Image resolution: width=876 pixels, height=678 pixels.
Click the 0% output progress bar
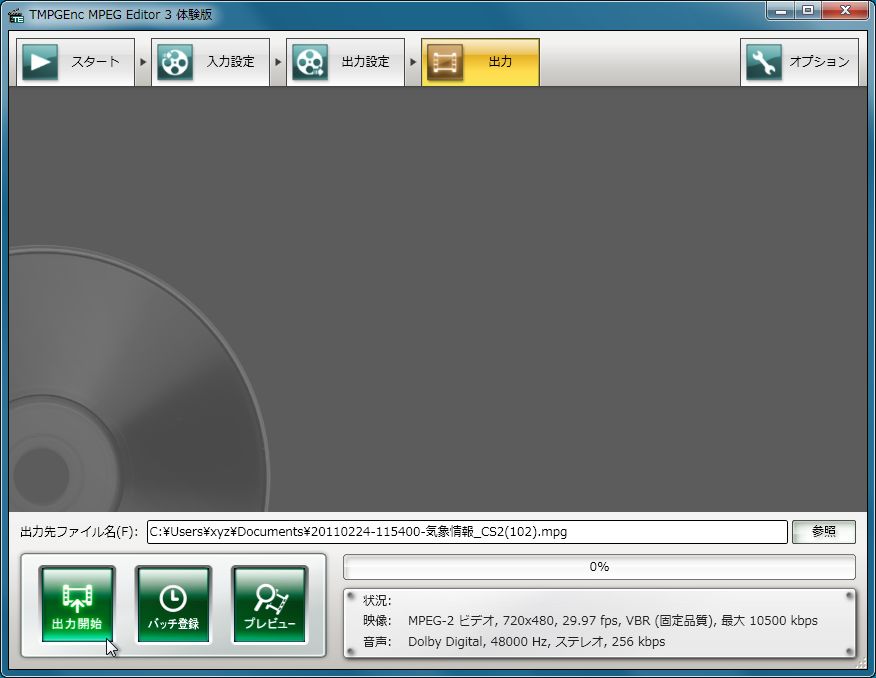[x=599, y=567]
